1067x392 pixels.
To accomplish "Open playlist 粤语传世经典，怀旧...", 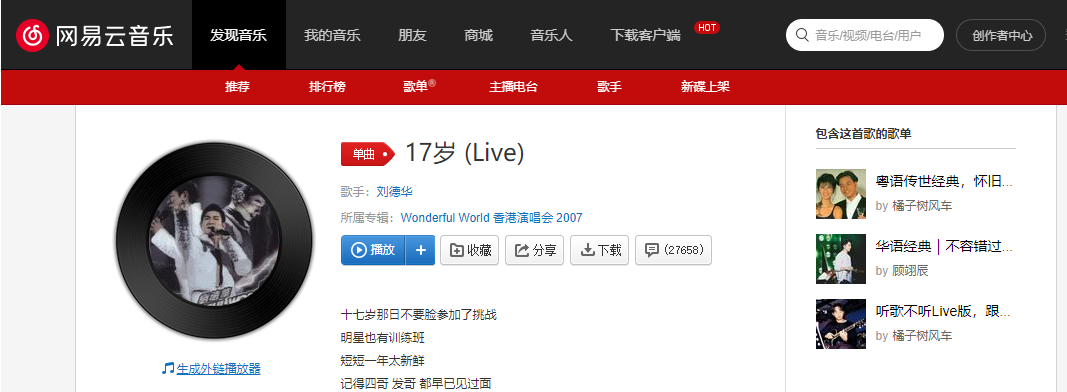I will 945,181.
